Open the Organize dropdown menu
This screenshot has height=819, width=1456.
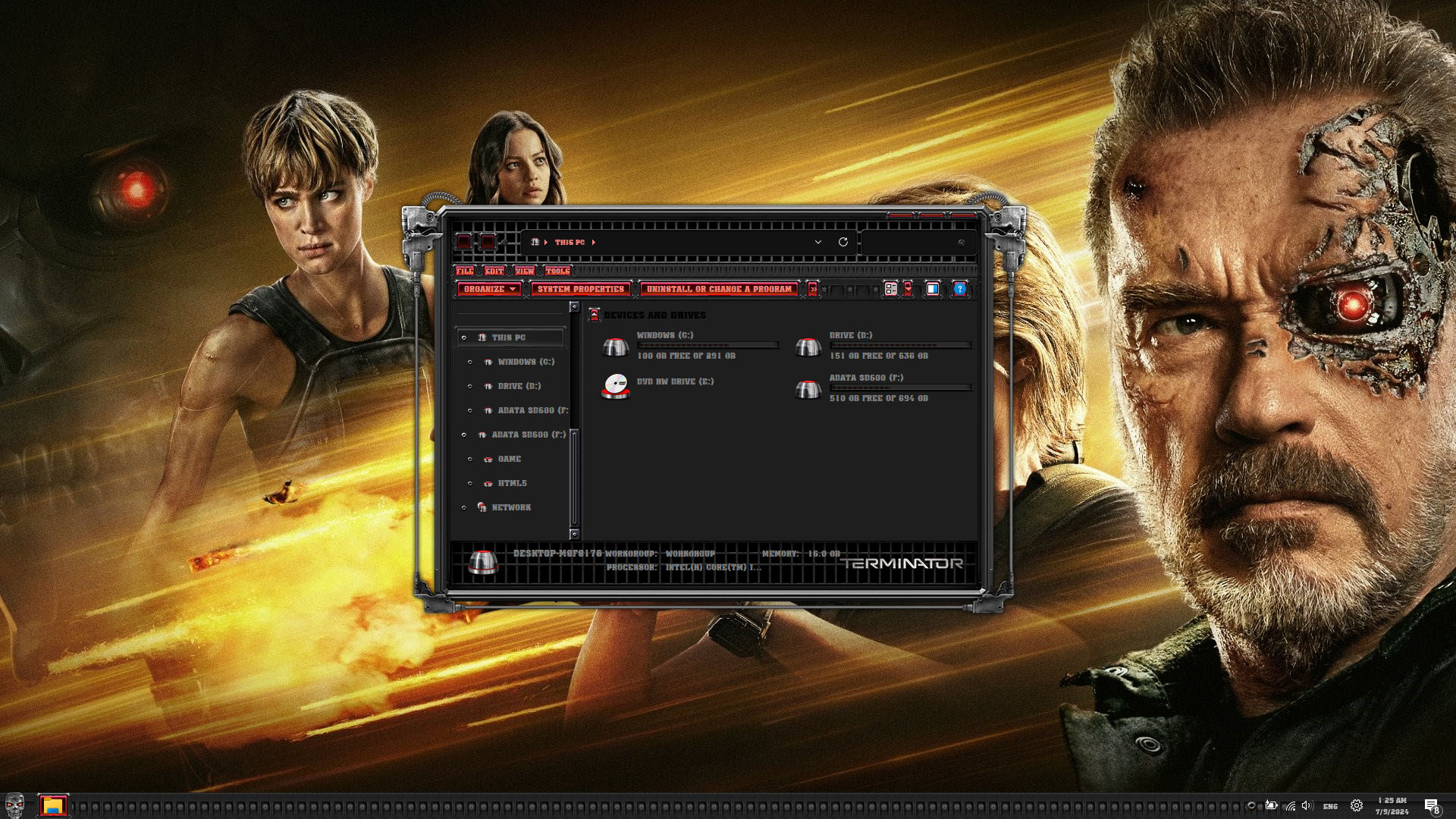tap(489, 289)
